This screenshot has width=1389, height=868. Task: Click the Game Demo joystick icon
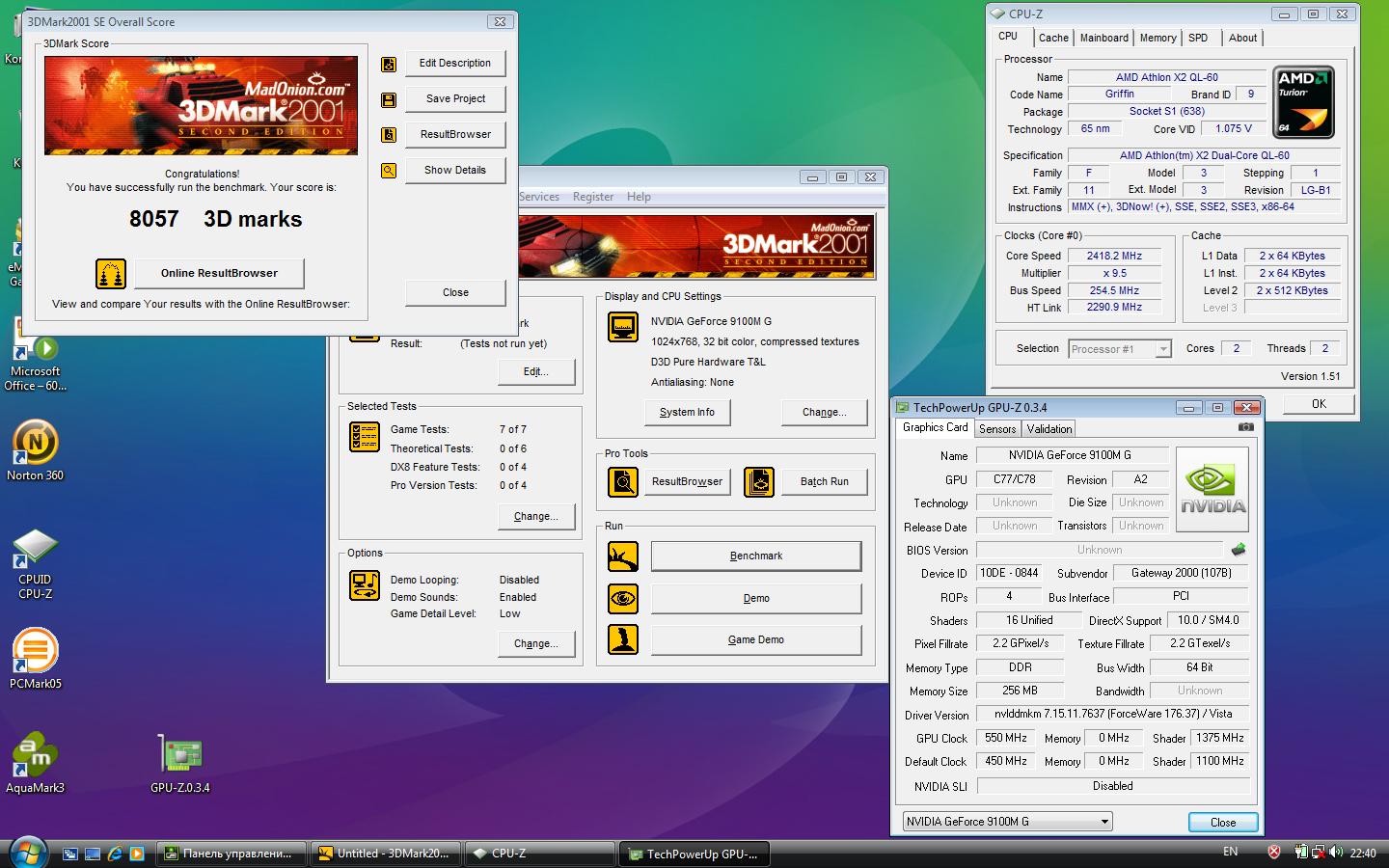tap(623, 639)
